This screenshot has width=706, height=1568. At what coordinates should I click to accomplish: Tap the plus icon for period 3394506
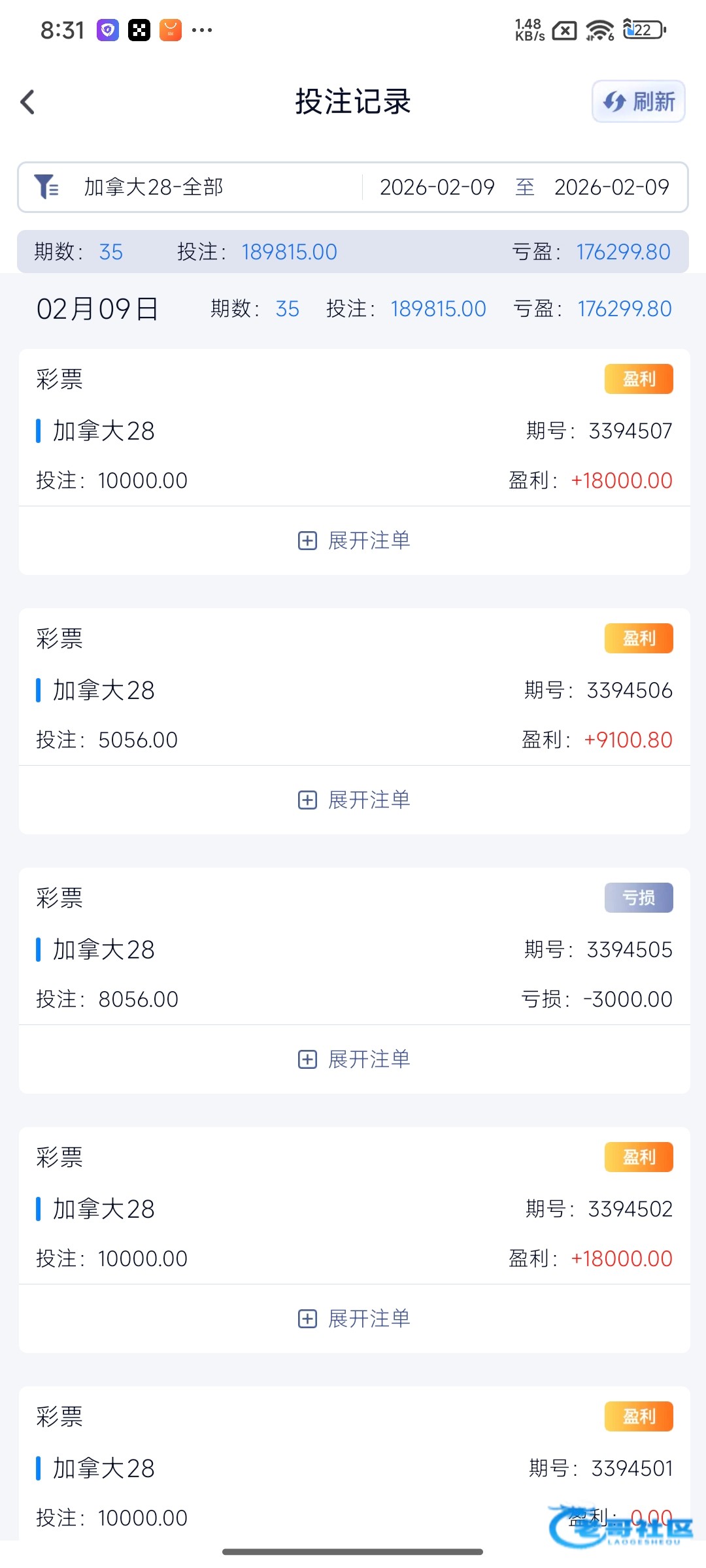point(307,800)
